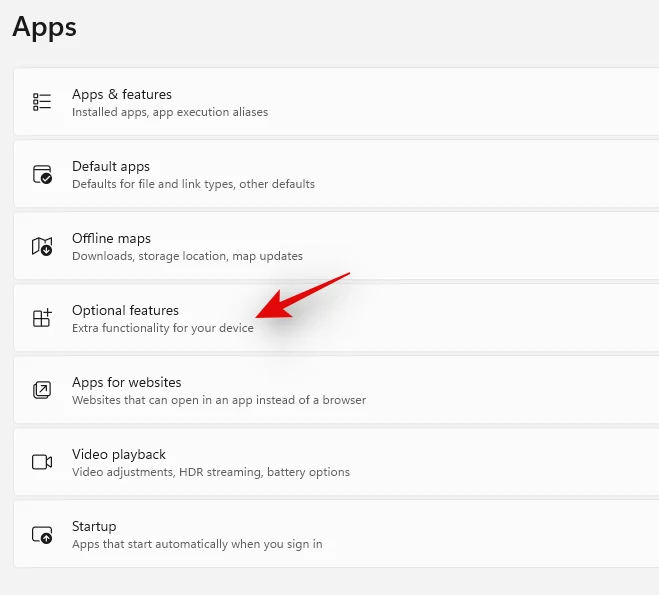Viewport: 659px width, 595px height.
Task: Open the Offline maps heading
Action: (111, 238)
